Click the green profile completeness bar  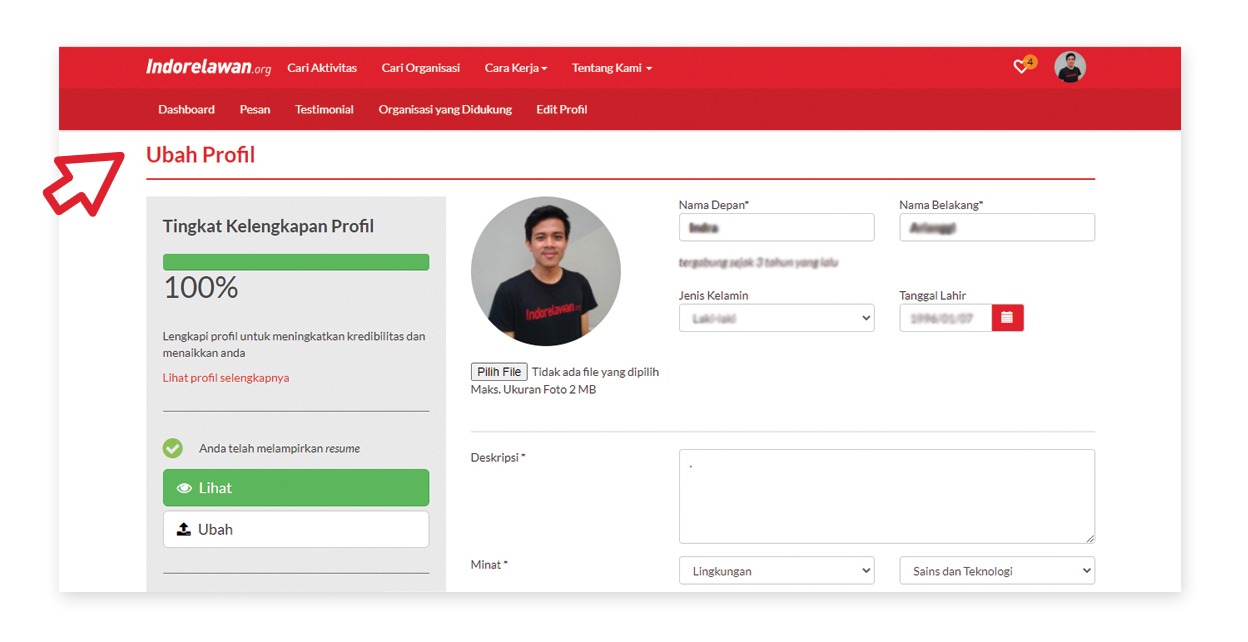coord(296,262)
